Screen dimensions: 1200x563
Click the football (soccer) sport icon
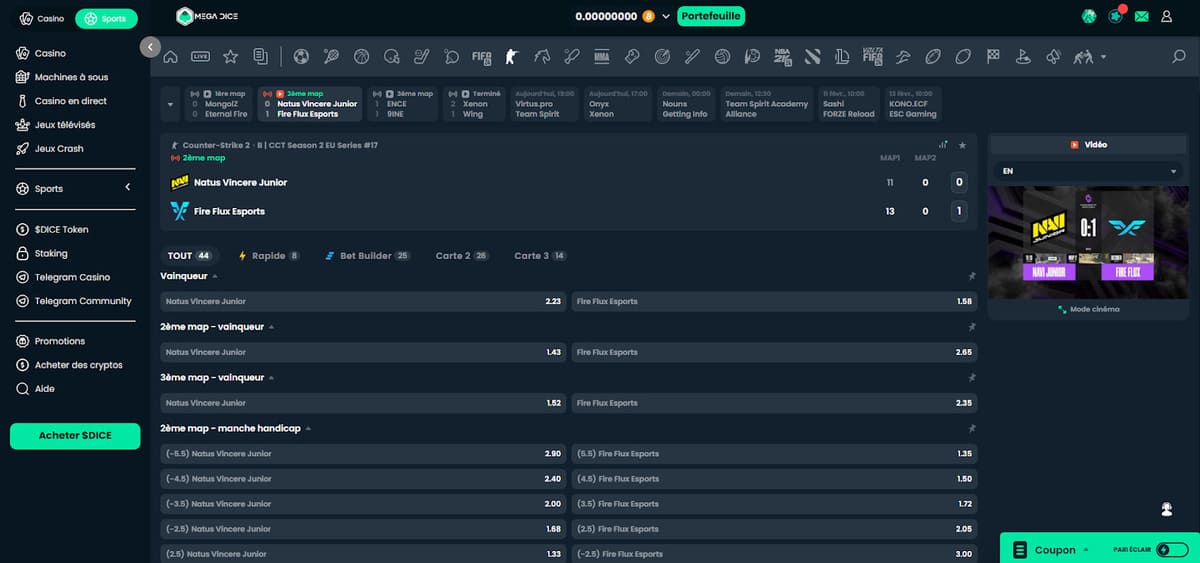[x=301, y=57]
